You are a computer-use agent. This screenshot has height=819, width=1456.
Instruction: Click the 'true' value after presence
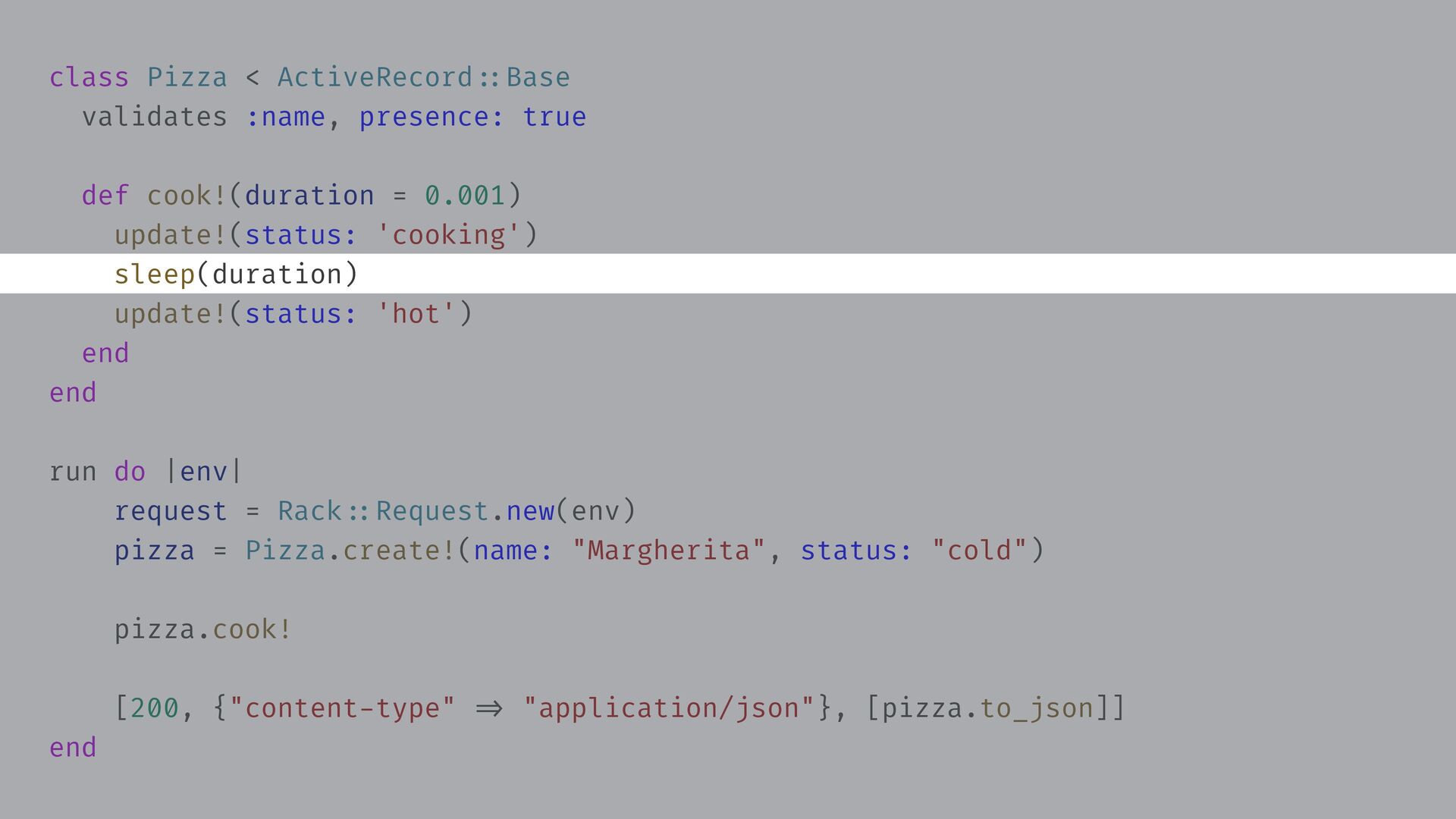(554, 117)
